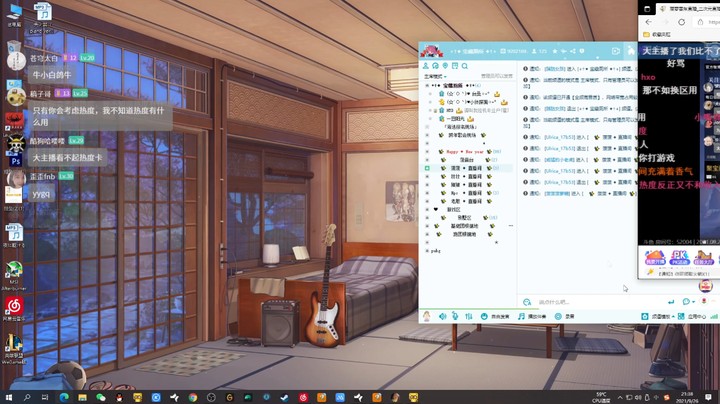This screenshot has width=720, height=404.
Task: Open the notification center icon
Action: (x=709, y=397)
